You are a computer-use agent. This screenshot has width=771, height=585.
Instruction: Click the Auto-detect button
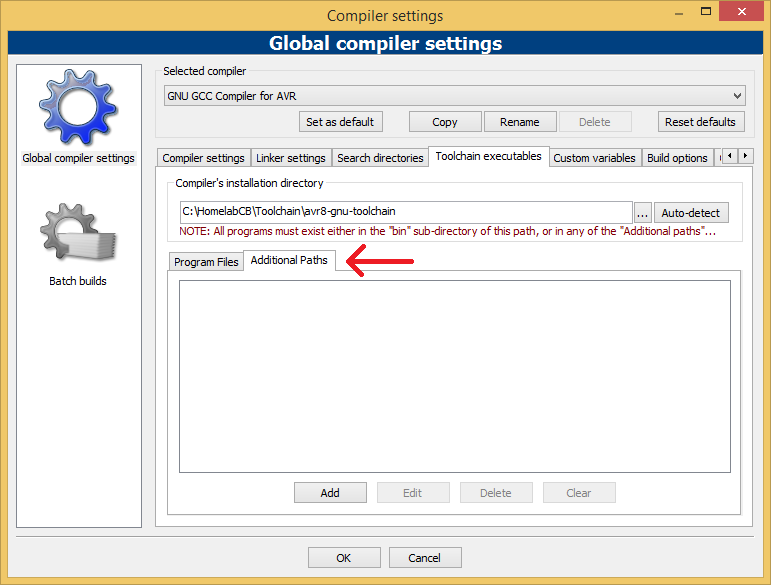(x=690, y=213)
